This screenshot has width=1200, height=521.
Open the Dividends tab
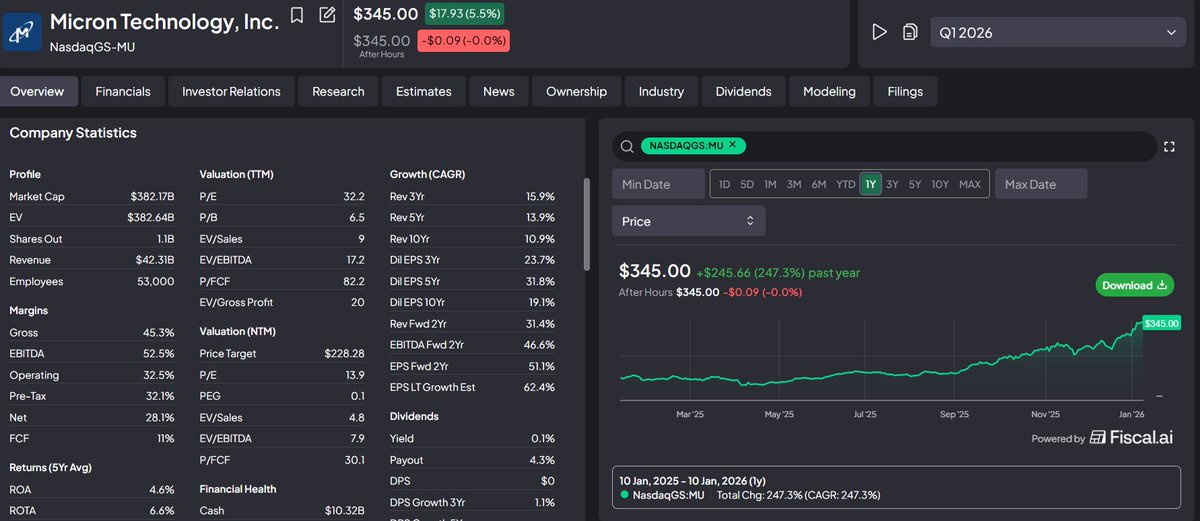pos(744,91)
